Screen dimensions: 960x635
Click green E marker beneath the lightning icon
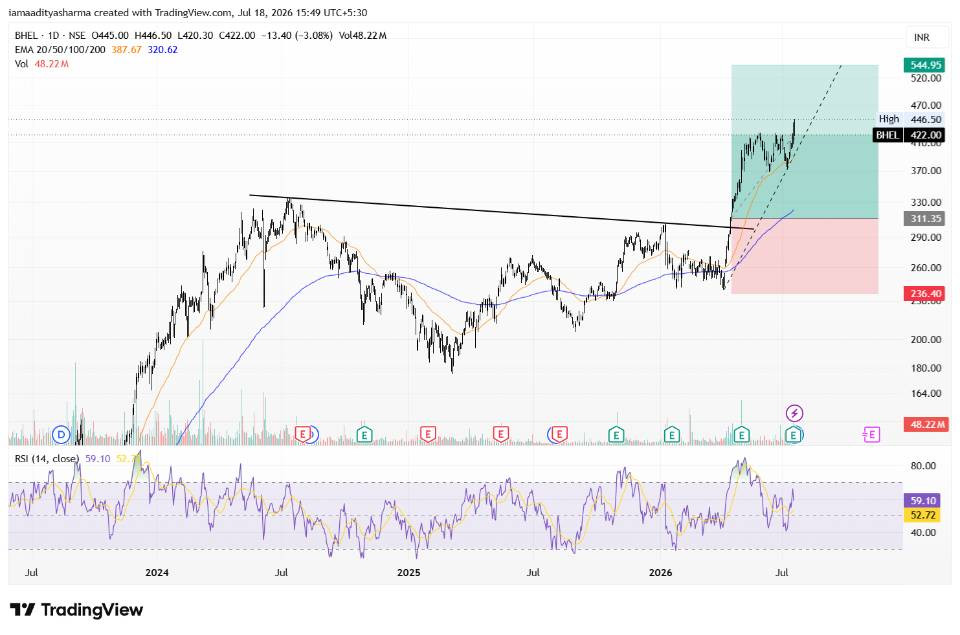793,435
